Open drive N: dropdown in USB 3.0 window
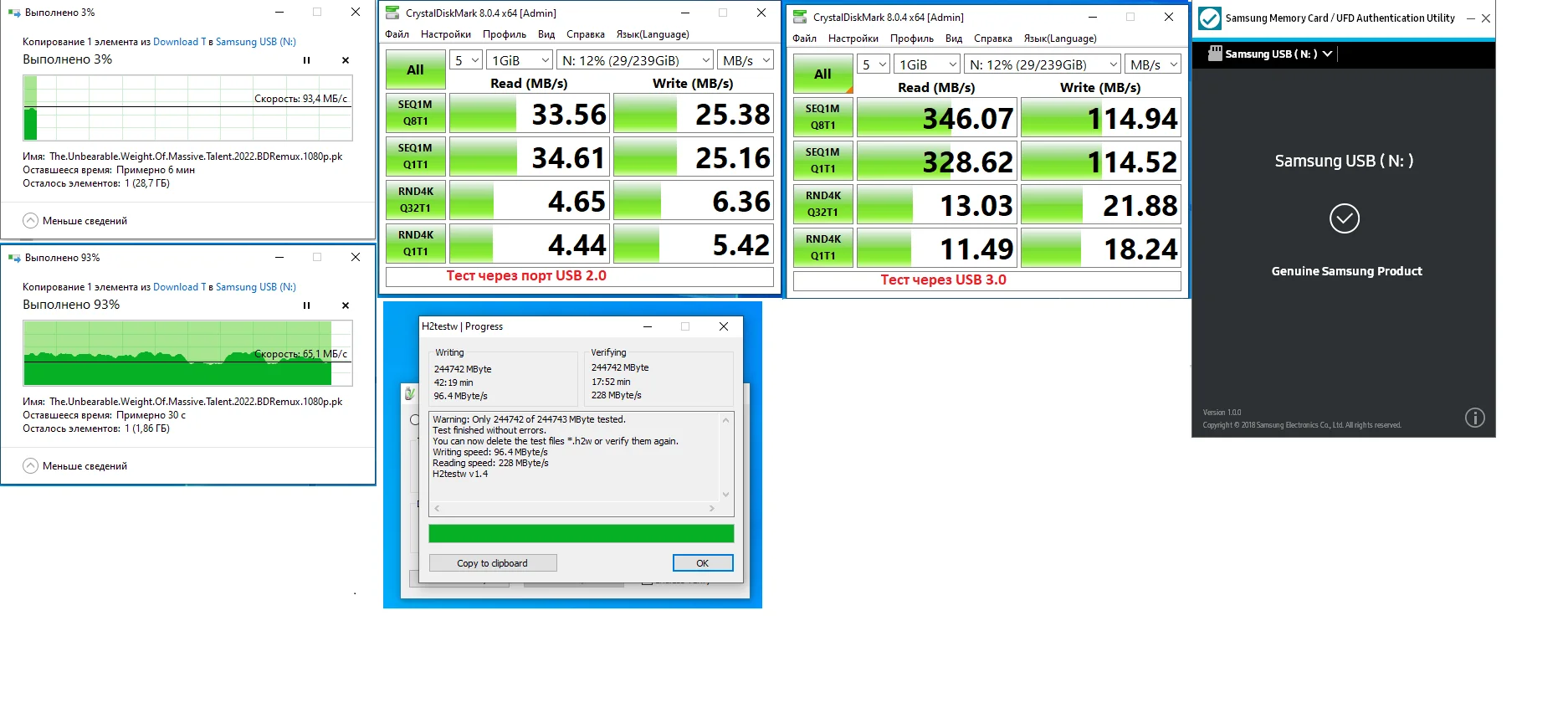This screenshot has width=1568, height=703. tap(1043, 64)
